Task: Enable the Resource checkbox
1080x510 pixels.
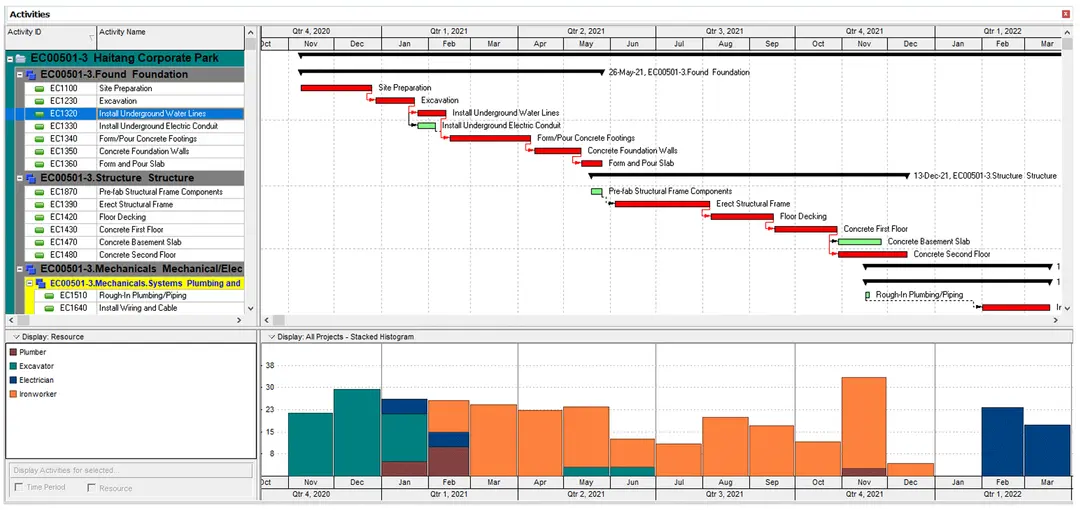Action: click(x=92, y=488)
